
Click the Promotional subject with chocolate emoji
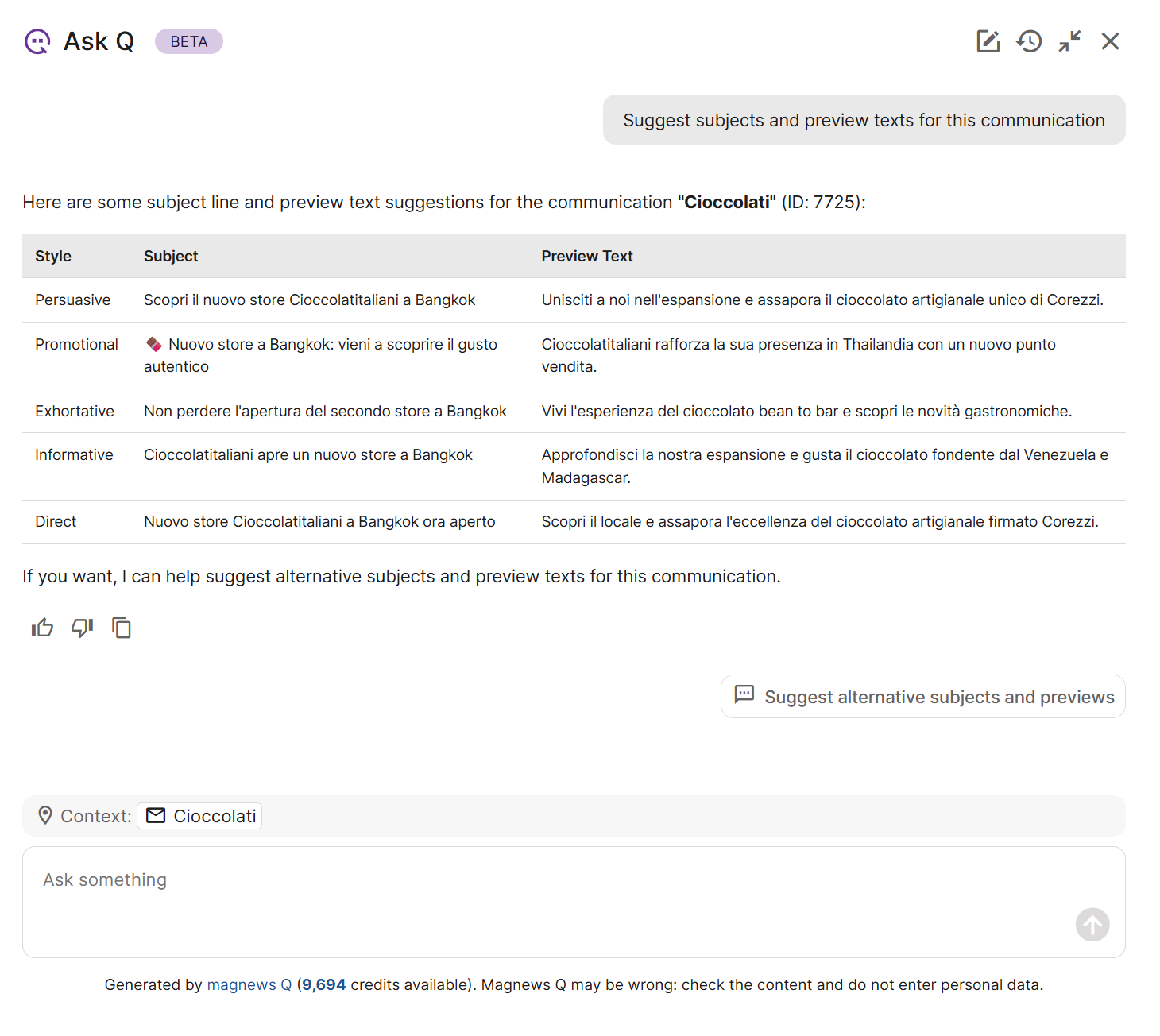(320, 355)
